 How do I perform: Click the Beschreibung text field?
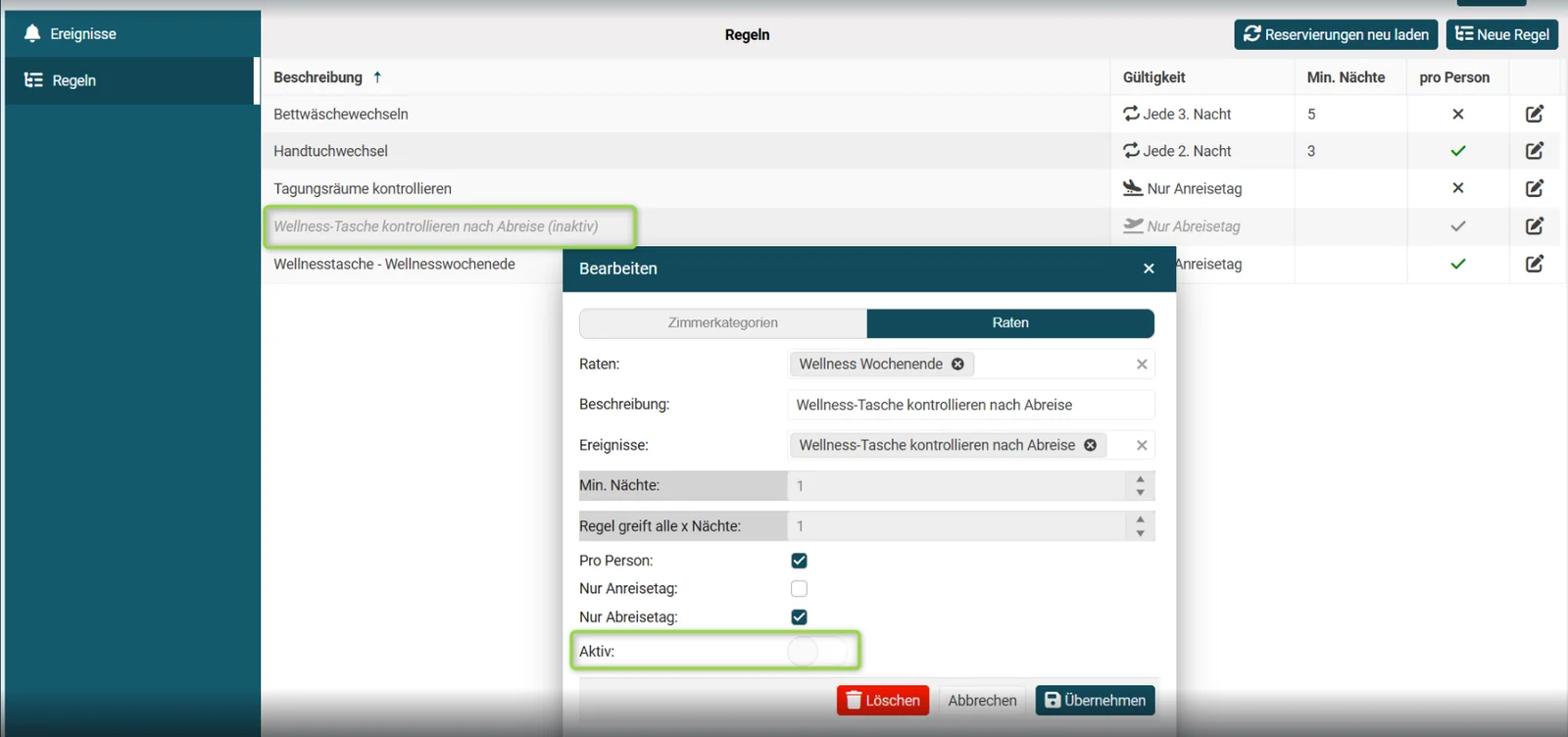pyautogui.click(x=970, y=405)
